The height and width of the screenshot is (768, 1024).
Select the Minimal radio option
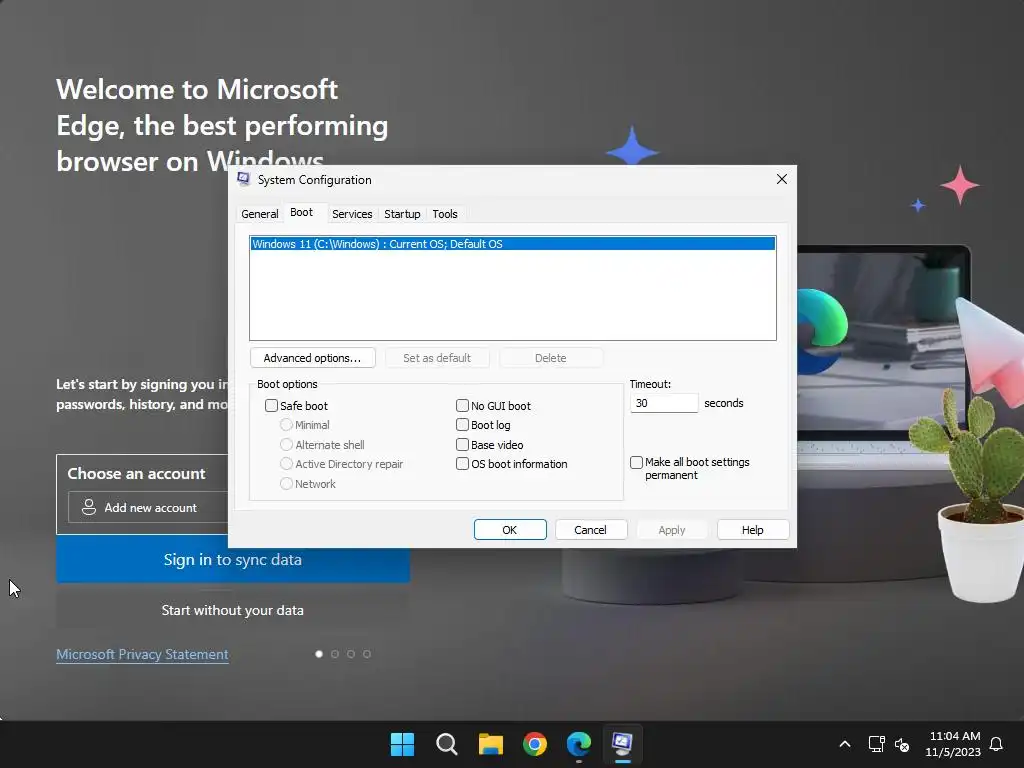click(286, 425)
